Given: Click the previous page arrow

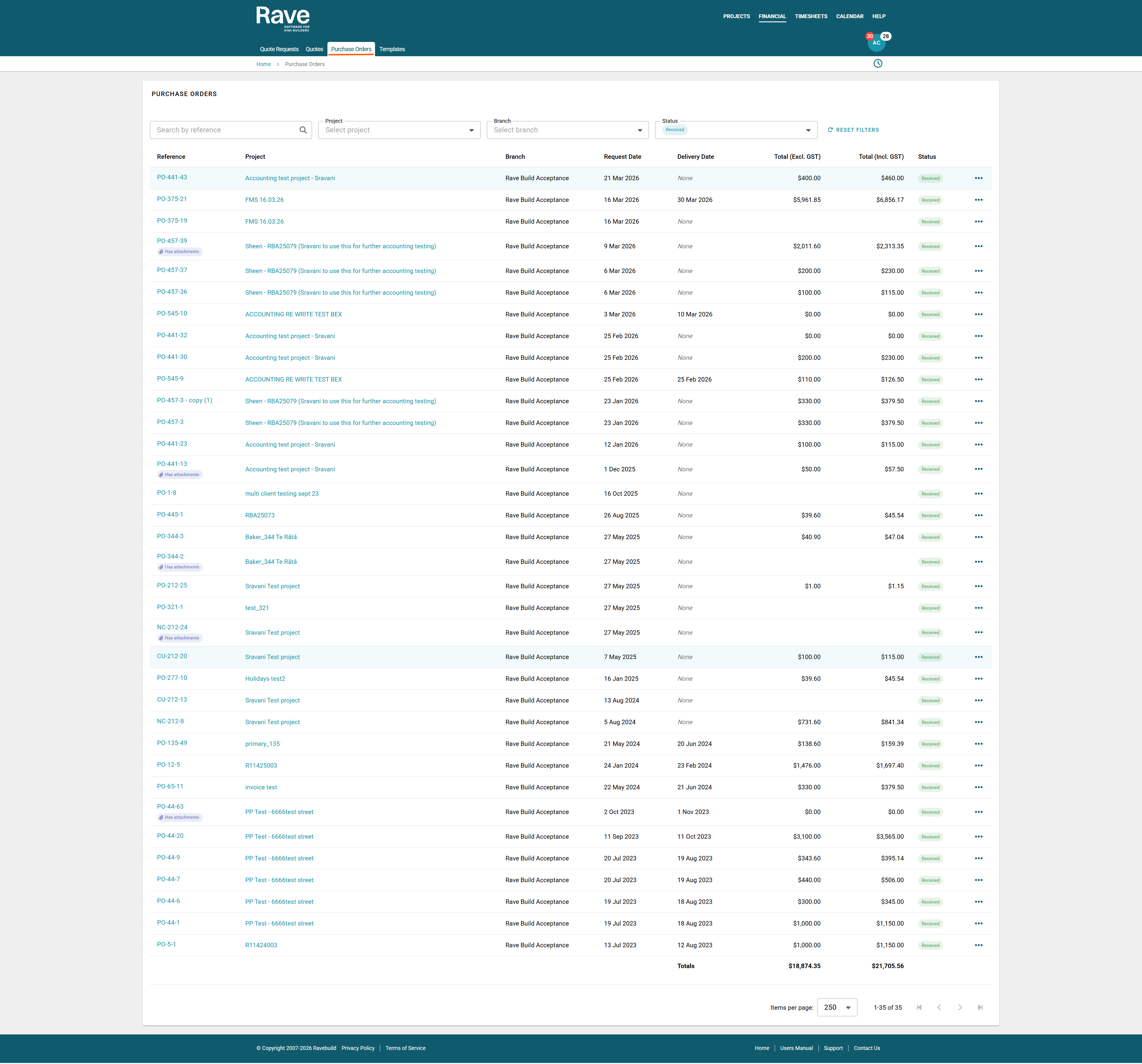Looking at the screenshot, I should [939, 1007].
